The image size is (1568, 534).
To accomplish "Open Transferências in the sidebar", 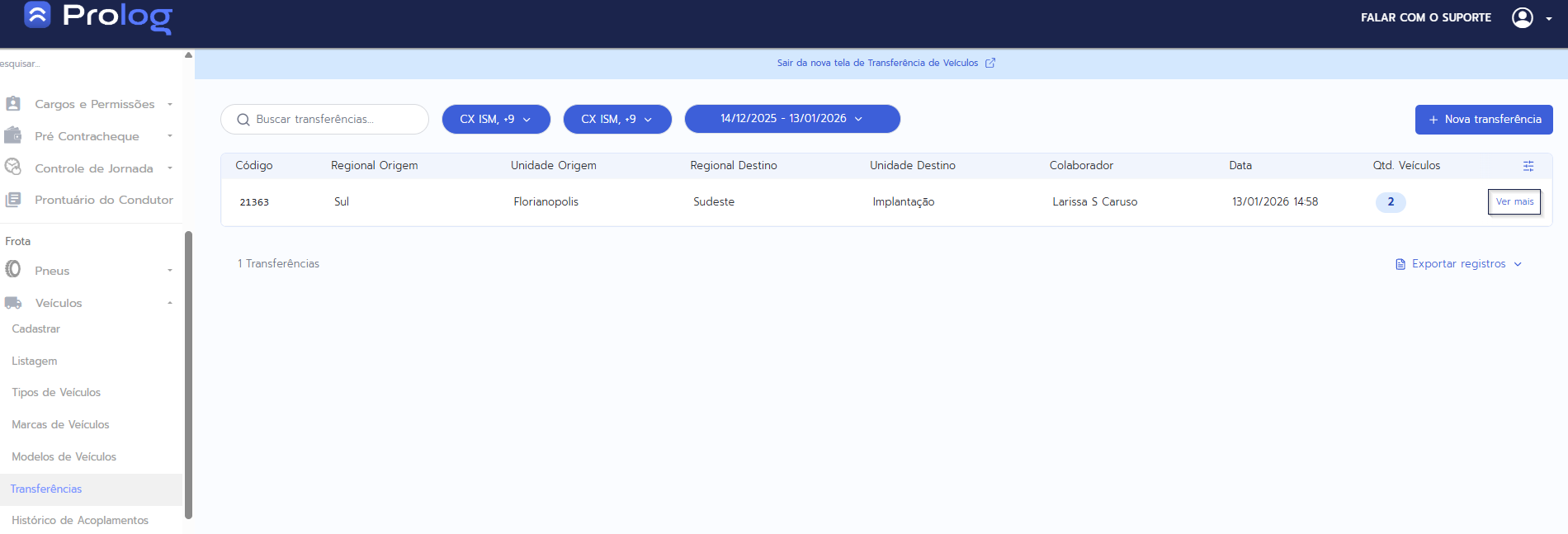I will 46,489.
